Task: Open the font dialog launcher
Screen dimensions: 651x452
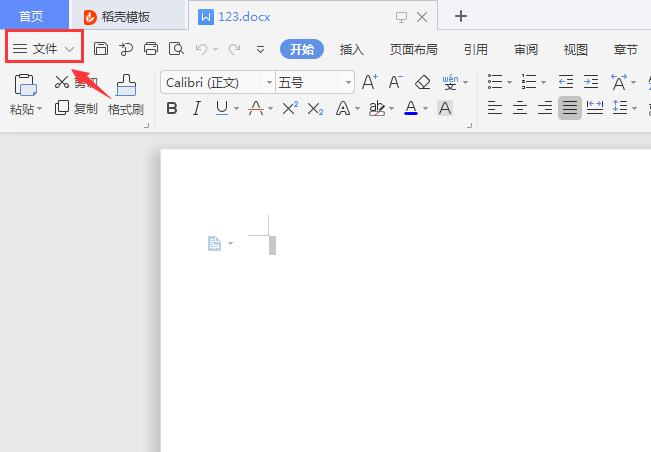Action: (x=469, y=125)
